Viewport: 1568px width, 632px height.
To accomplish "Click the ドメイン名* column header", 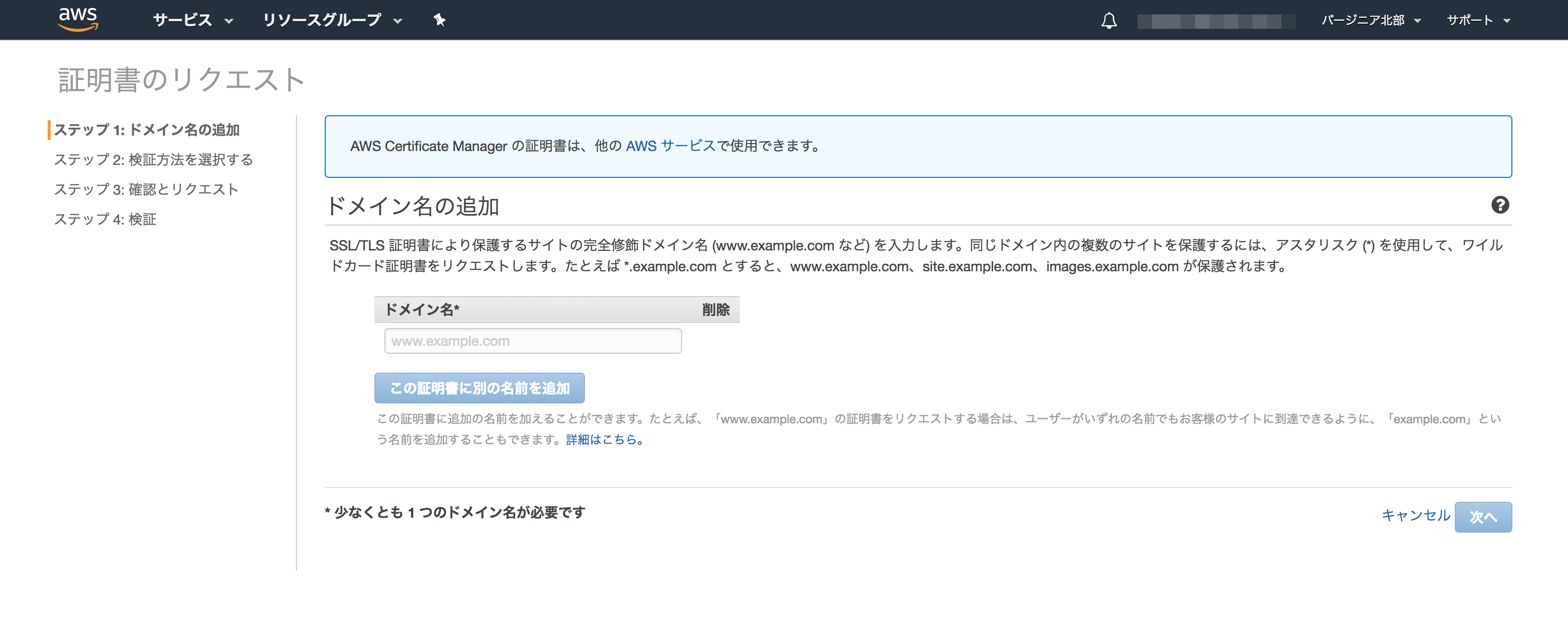I will click(x=422, y=310).
